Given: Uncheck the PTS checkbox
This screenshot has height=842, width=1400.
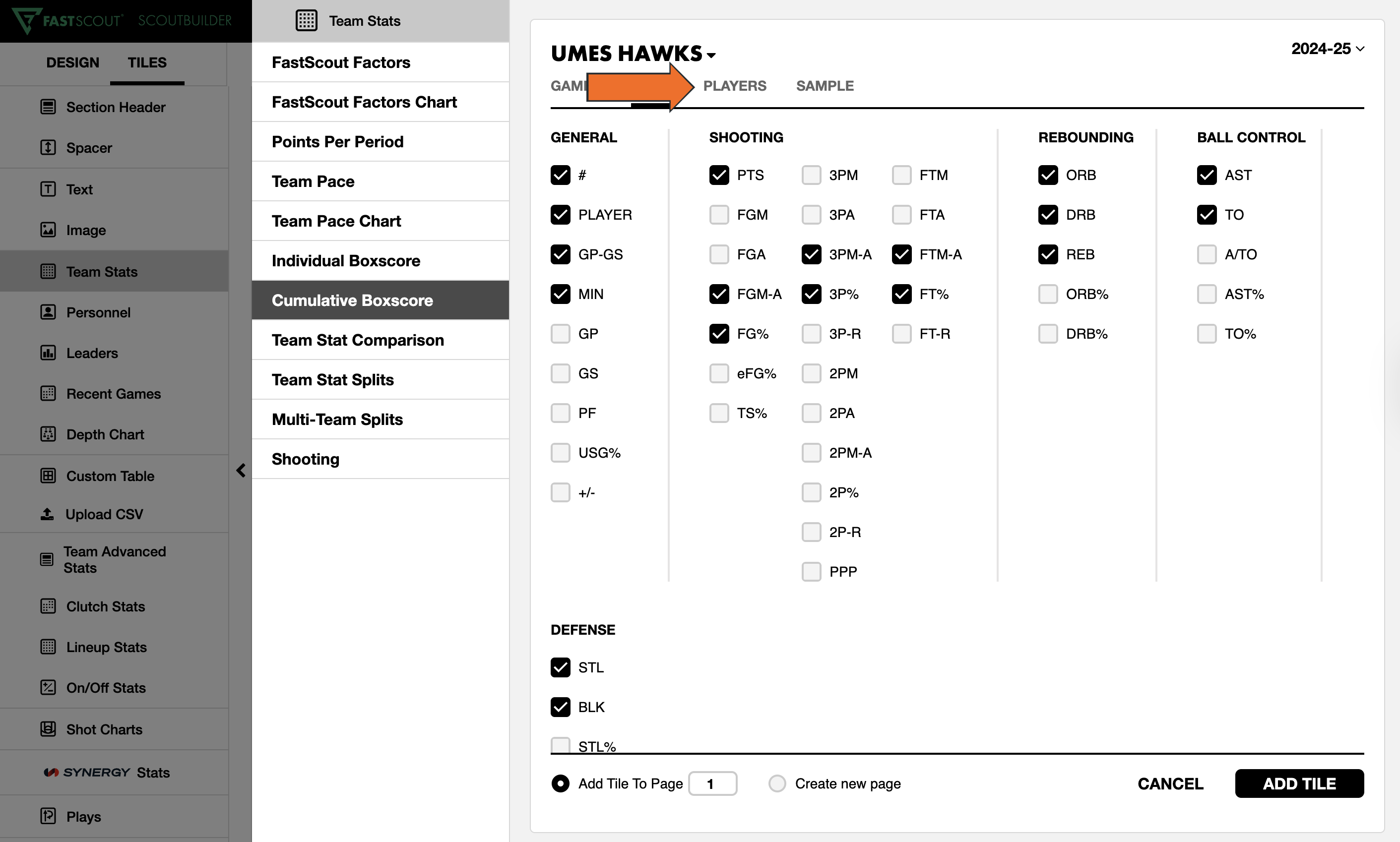Looking at the screenshot, I should (719, 175).
